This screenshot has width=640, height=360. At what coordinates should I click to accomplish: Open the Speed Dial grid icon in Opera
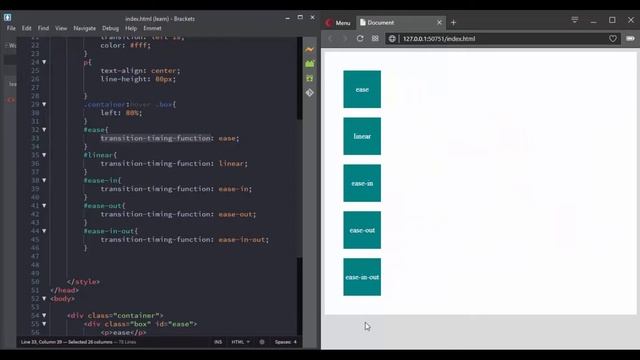(x=375, y=38)
